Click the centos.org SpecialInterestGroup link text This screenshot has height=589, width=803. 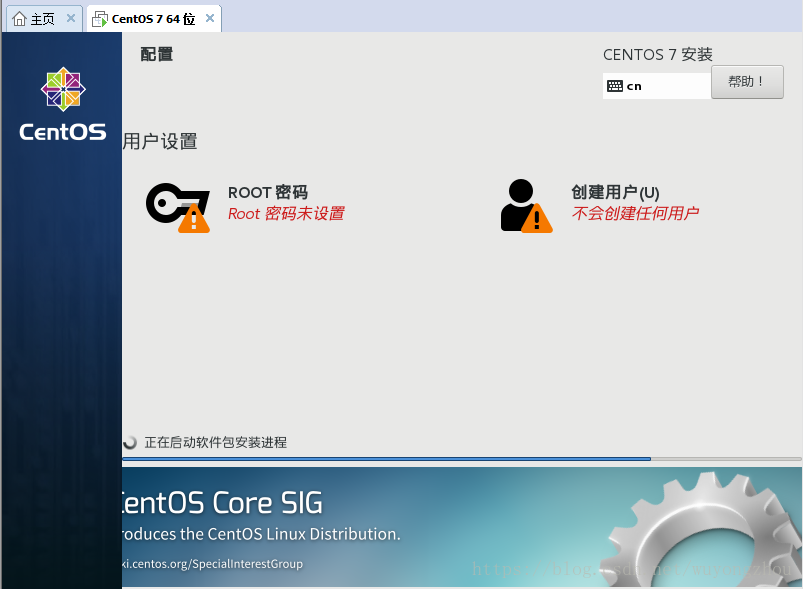(212, 564)
